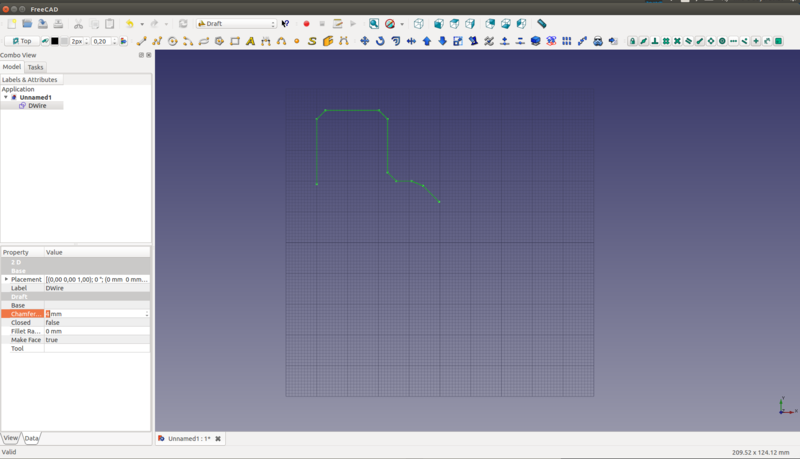
Task: Pick the Draft Rectangle tool
Action: [x=235, y=41]
